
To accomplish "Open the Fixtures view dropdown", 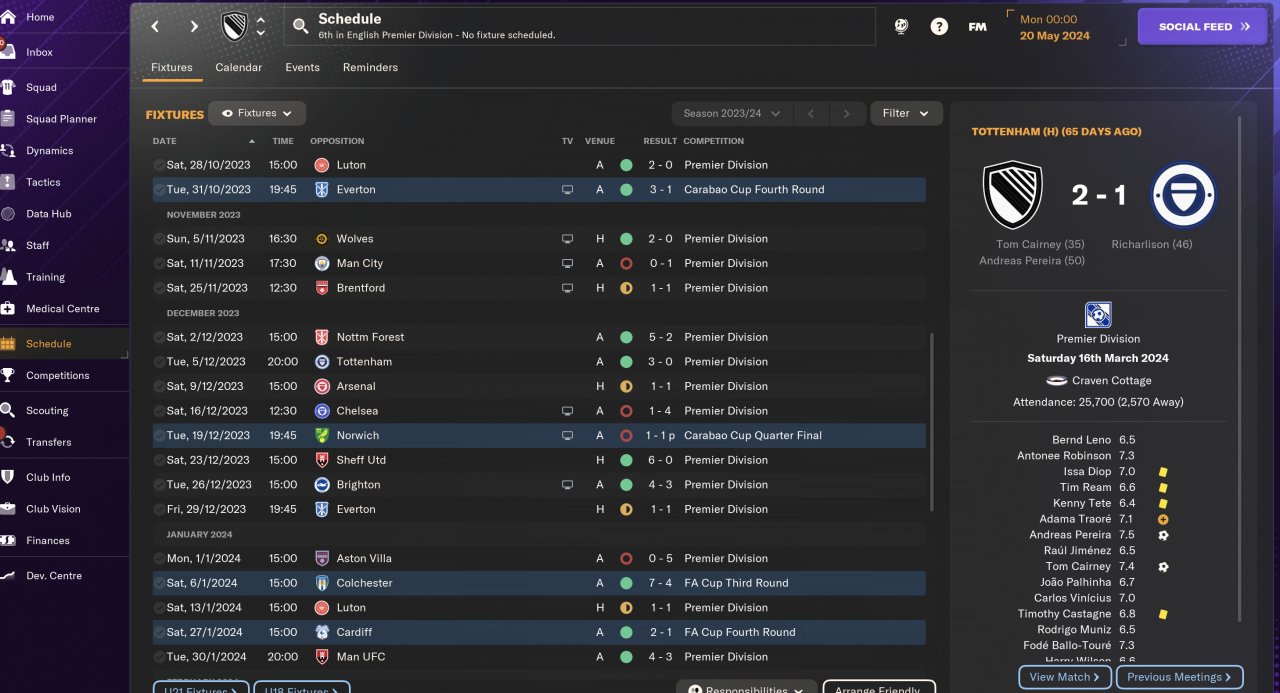I will 257,114.
